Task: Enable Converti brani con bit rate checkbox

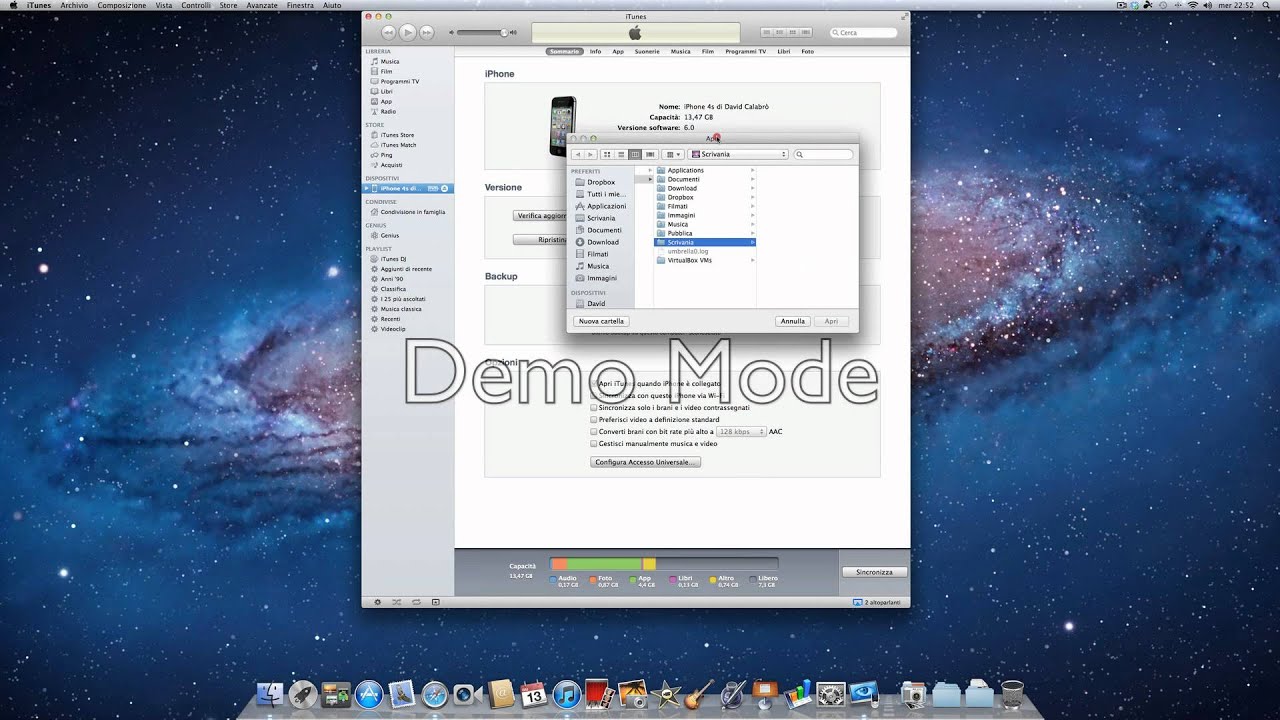Action: 594,432
